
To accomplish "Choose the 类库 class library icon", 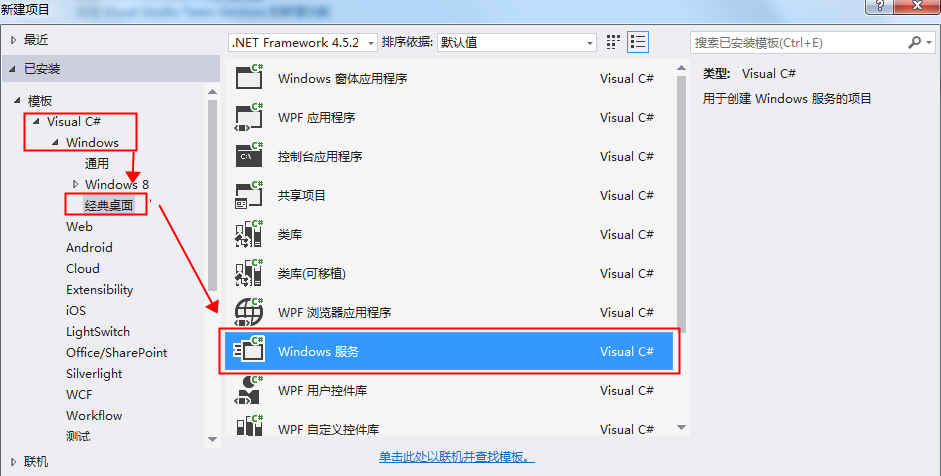I will click(249, 234).
